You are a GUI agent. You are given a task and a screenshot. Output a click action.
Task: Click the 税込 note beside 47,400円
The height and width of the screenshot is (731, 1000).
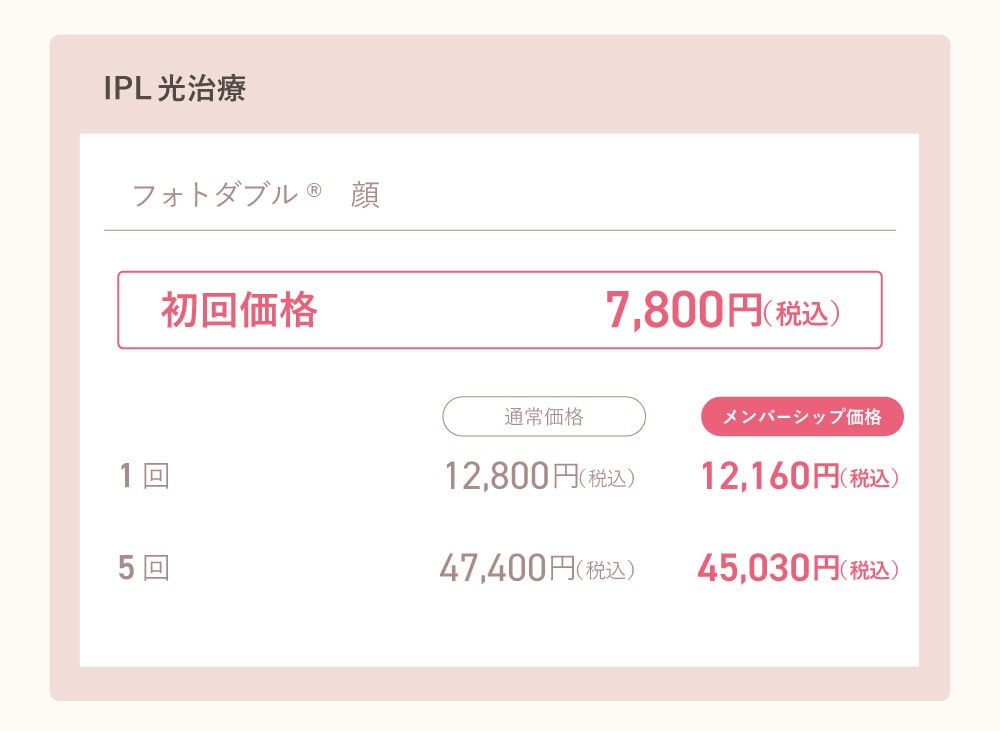pyautogui.click(x=606, y=570)
